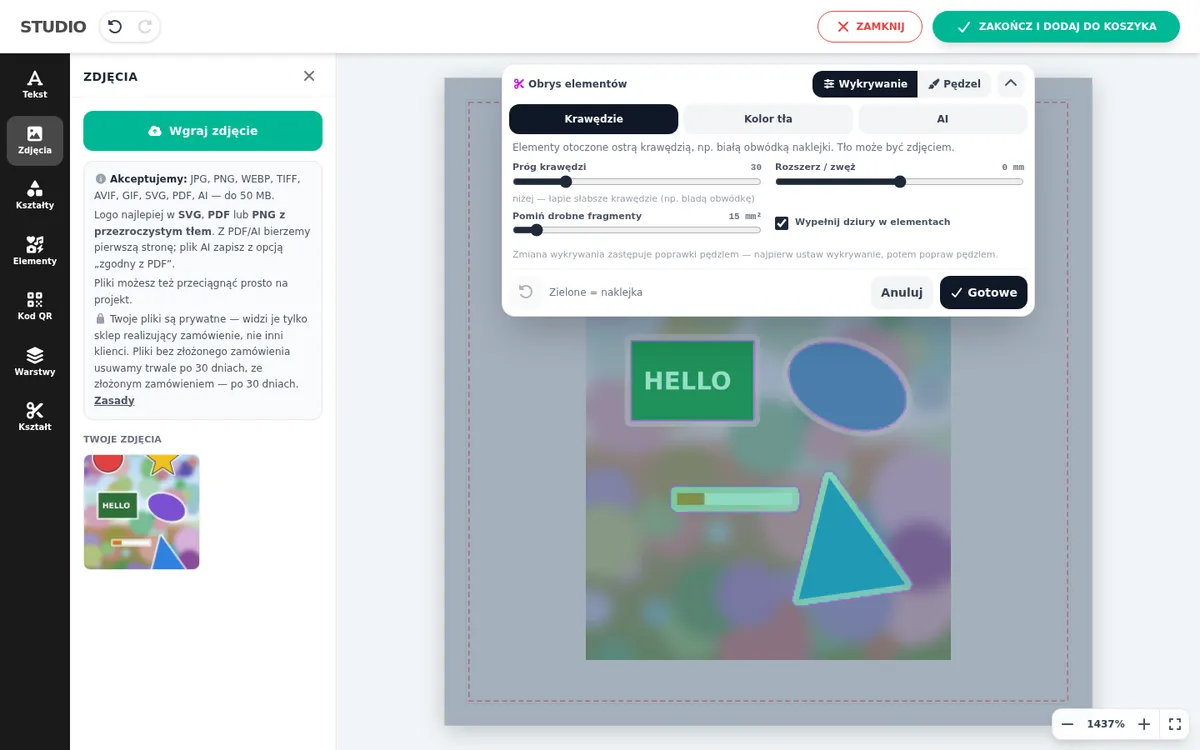This screenshot has width=1200, height=750.
Task: Switch to Wykrywanie mode
Action: [x=865, y=84]
